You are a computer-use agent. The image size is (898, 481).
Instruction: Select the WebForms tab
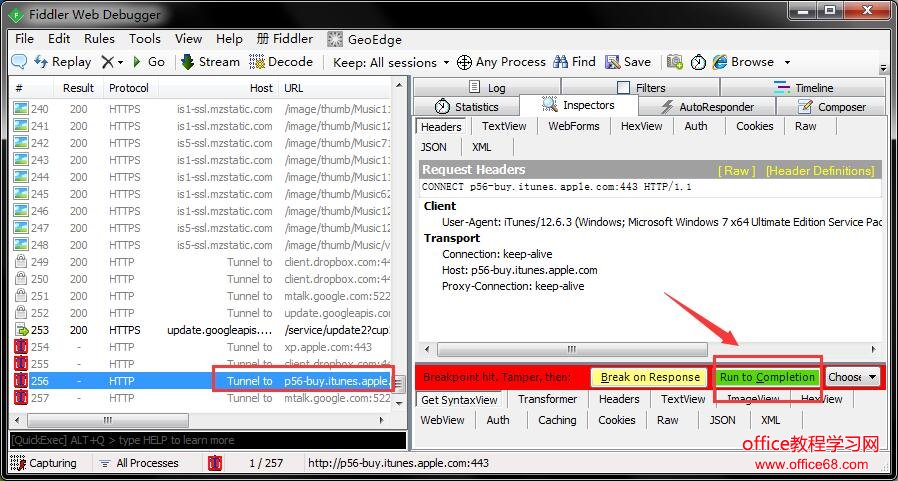[x=573, y=126]
